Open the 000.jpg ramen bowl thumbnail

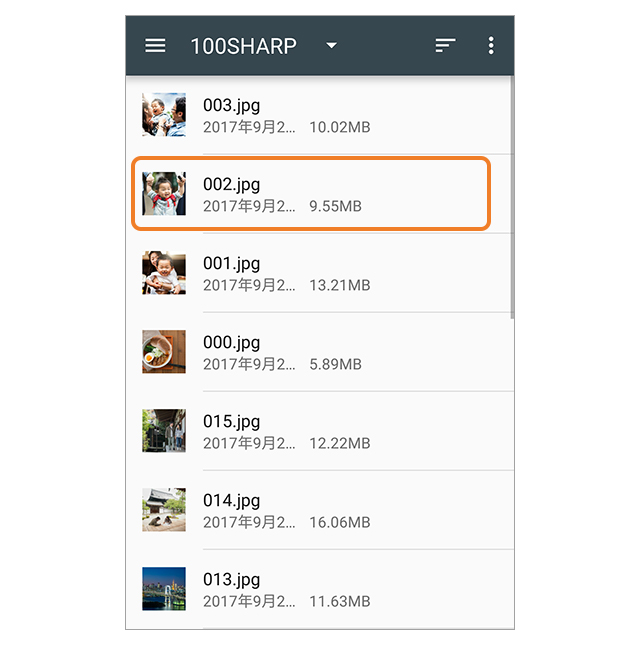pyautogui.click(x=164, y=351)
